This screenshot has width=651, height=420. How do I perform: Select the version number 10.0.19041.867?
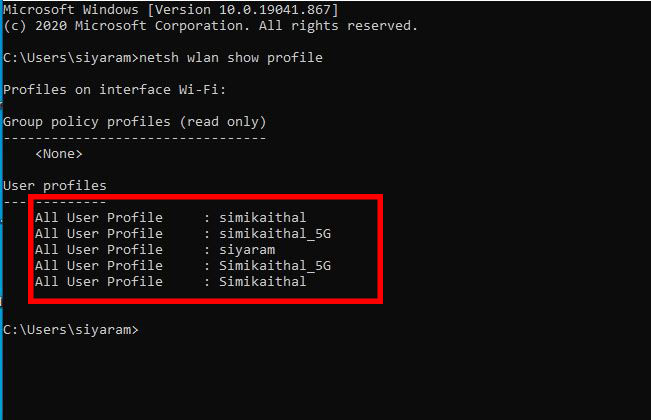click(281, 9)
